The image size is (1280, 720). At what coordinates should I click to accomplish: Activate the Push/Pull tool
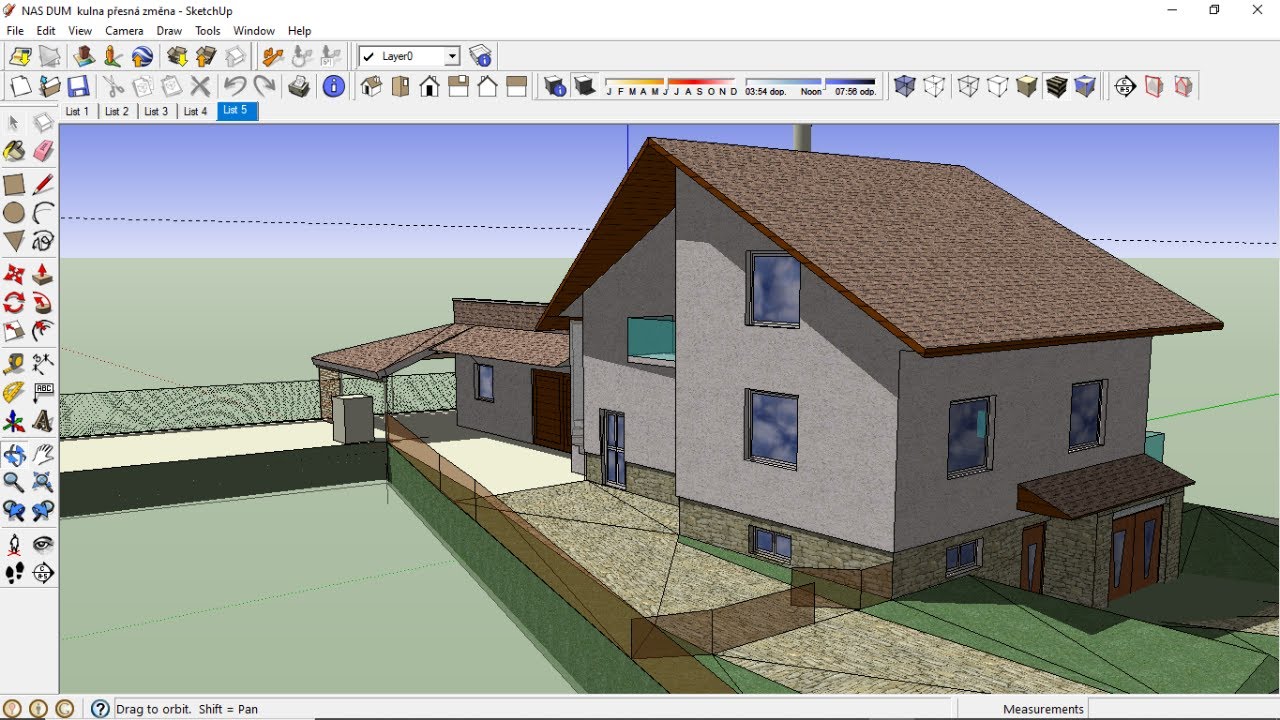click(43, 274)
